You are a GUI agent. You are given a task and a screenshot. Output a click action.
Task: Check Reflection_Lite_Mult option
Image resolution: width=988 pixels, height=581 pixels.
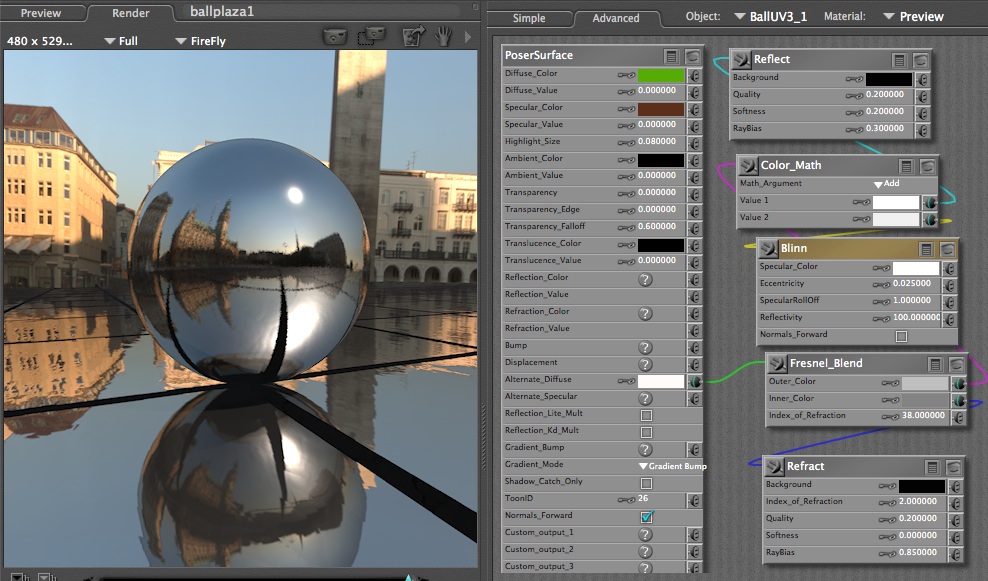click(x=646, y=414)
